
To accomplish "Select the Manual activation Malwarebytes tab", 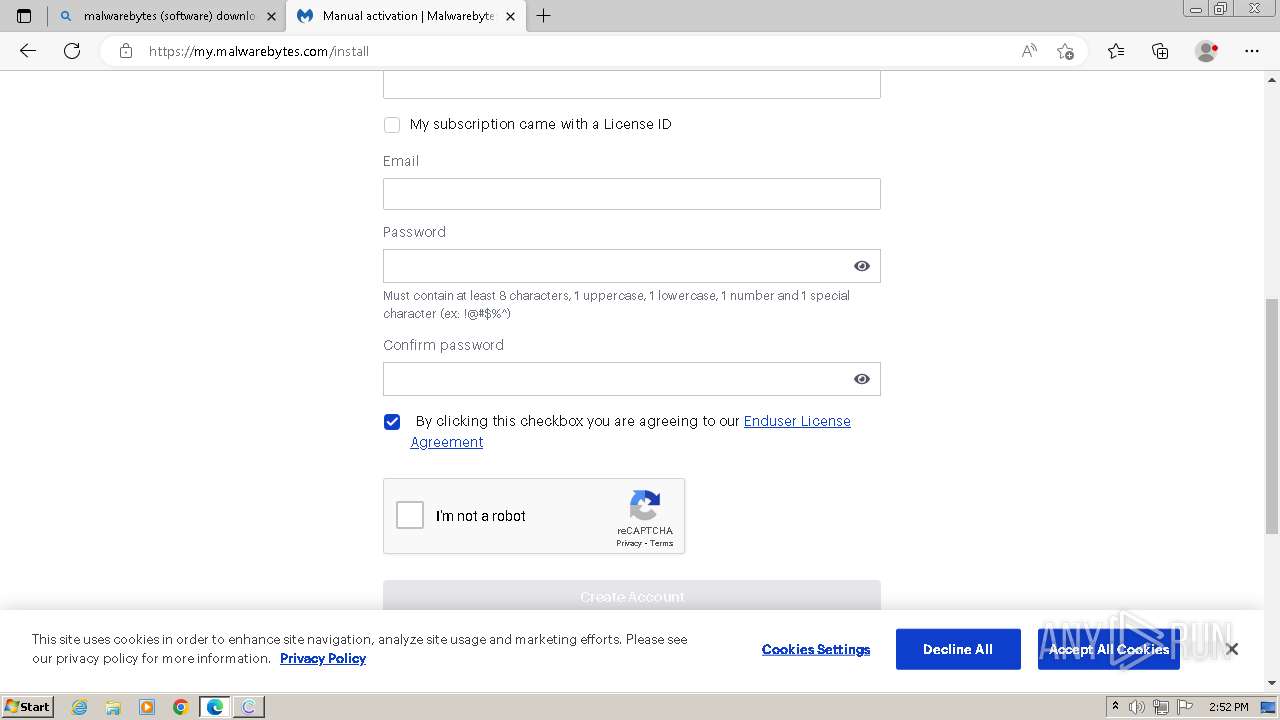I will 405,16.
